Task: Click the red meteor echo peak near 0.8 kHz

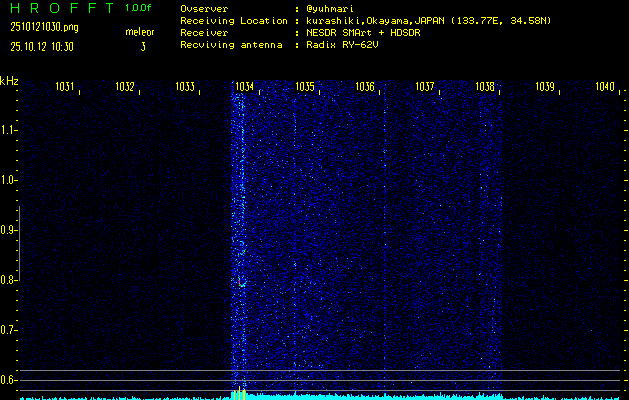Action: pos(239,282)
